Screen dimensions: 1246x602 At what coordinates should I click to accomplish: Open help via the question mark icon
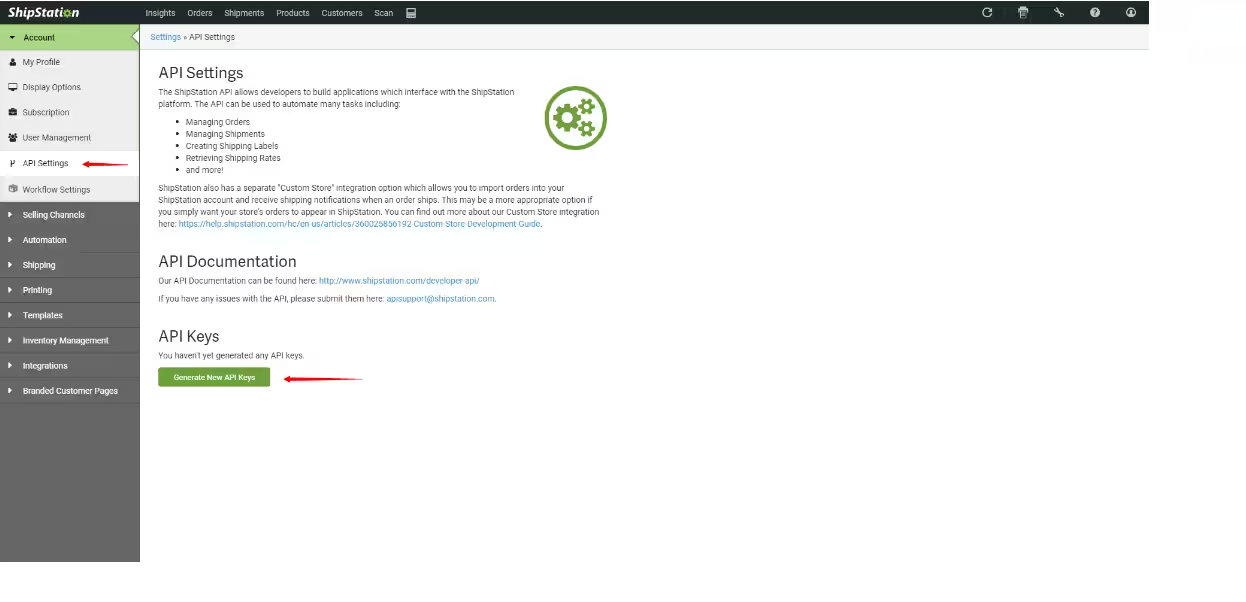[x=1095, y=13]
